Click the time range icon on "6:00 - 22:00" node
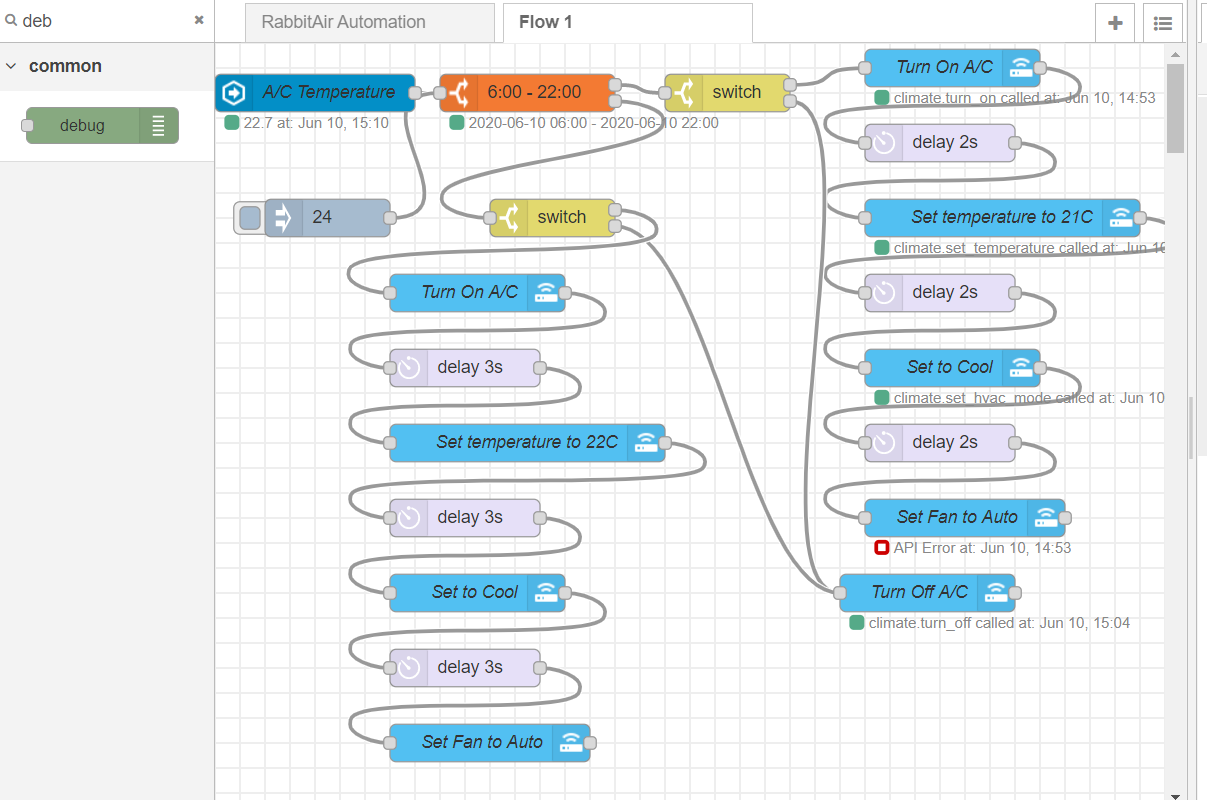1207x800 pixels. [461, 92]
